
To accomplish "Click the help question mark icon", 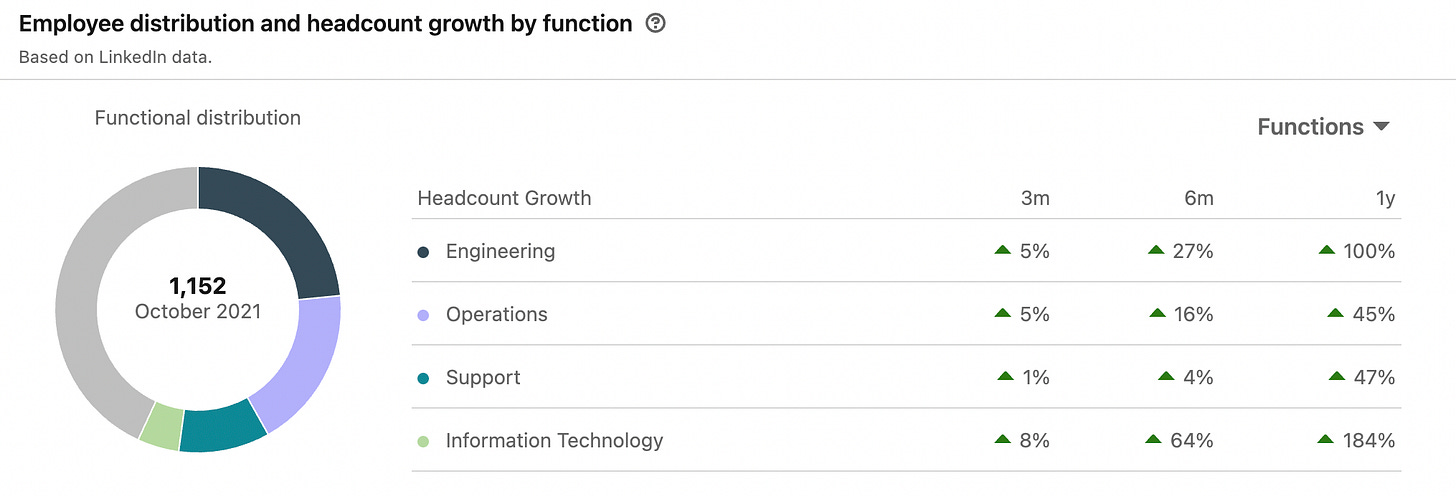I will [656, 23].
